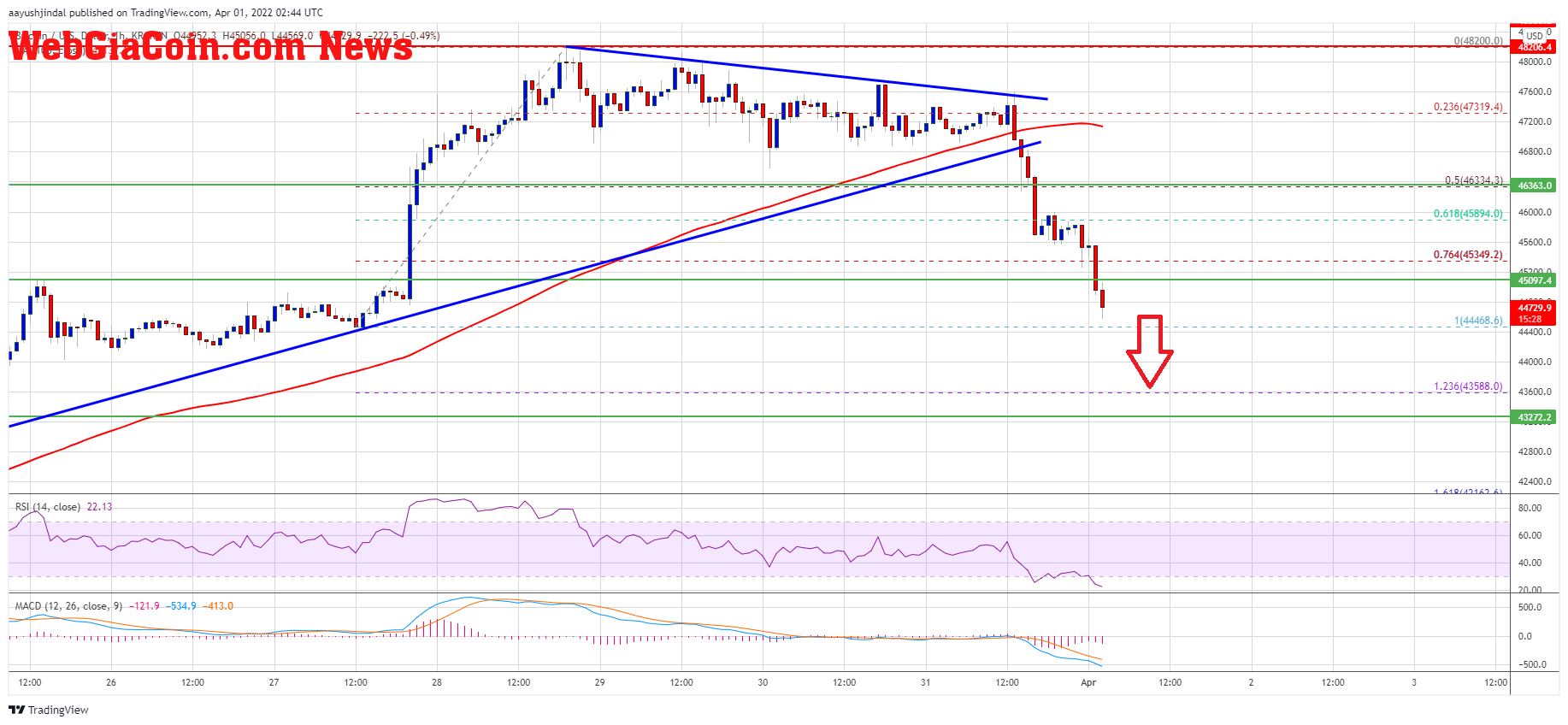Click the 30 date on time axis
Screen dimensions: 1568x725
tap(763, 682)
